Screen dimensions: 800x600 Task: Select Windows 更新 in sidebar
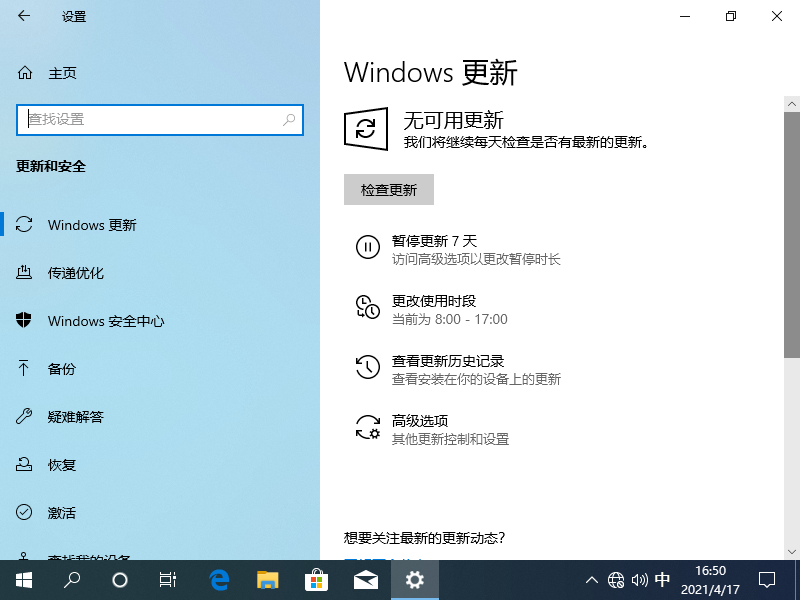coord(92,225)
